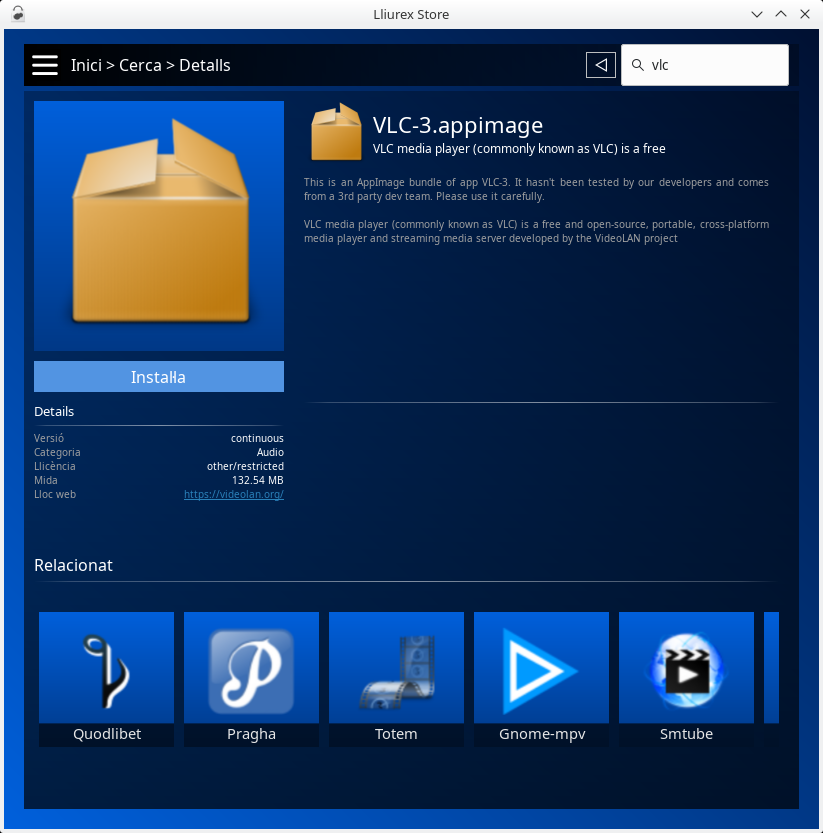Go to Inici breadcrumb

click(86, 65)
